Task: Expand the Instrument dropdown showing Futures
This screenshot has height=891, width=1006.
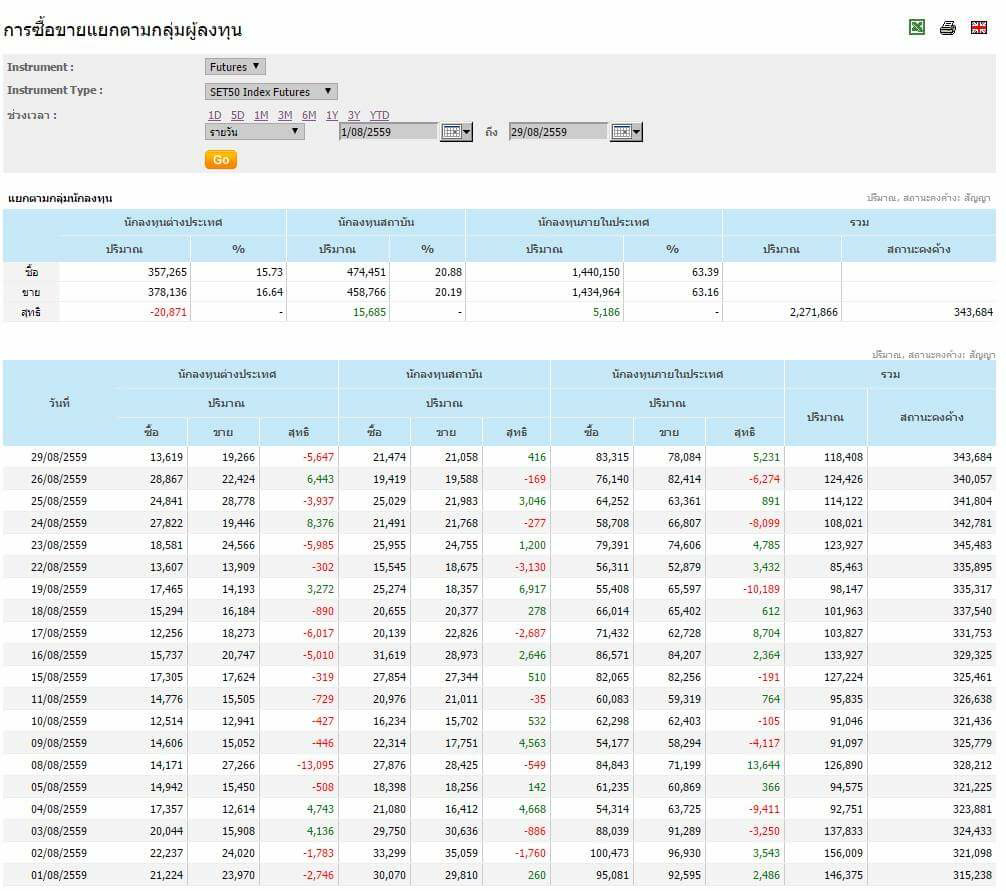Action: pyautogui.click(x=235, y=67)
